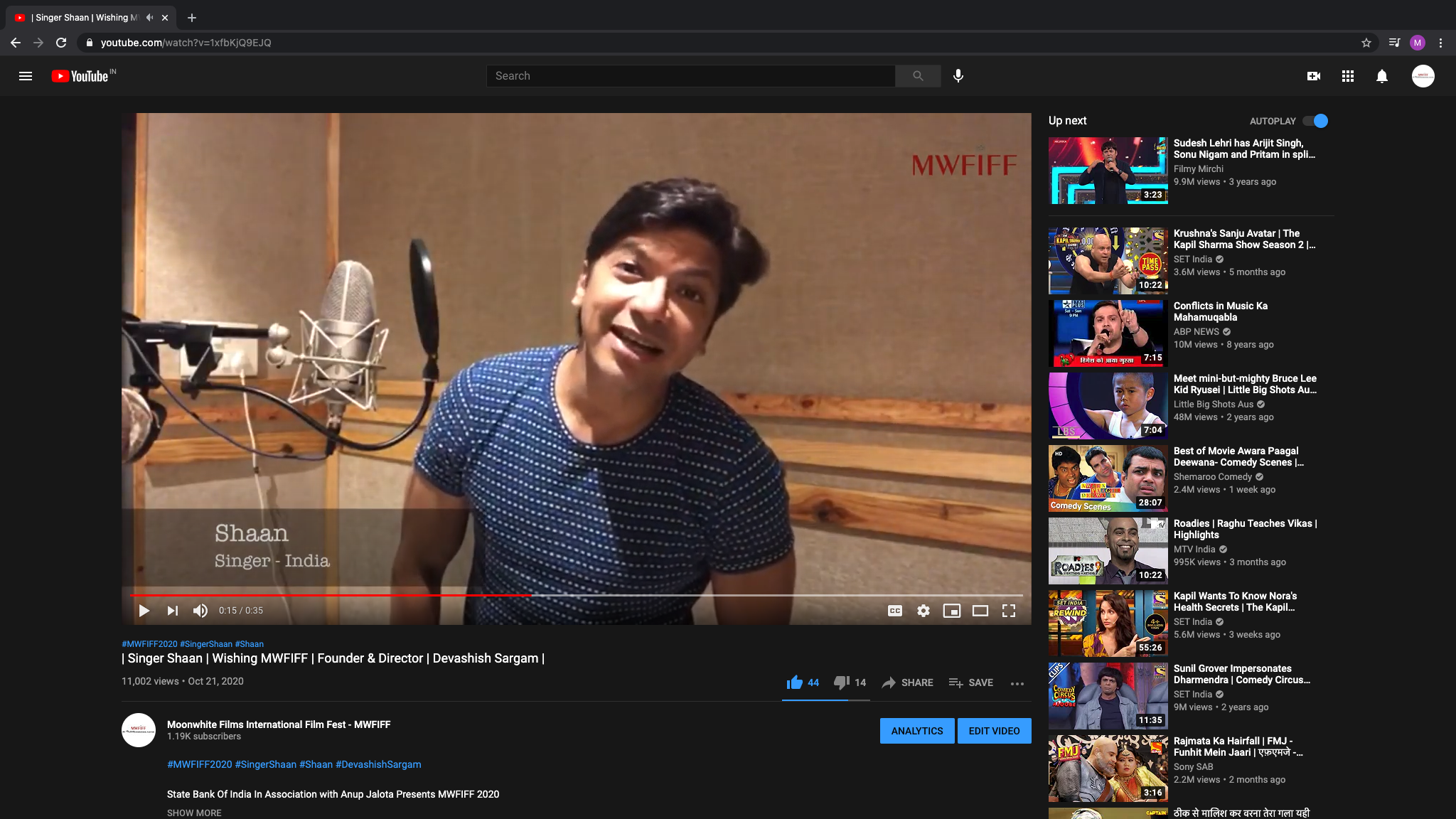Click the voice search microphone icon
Screen dimensions: 1456x819
(958, 76)
